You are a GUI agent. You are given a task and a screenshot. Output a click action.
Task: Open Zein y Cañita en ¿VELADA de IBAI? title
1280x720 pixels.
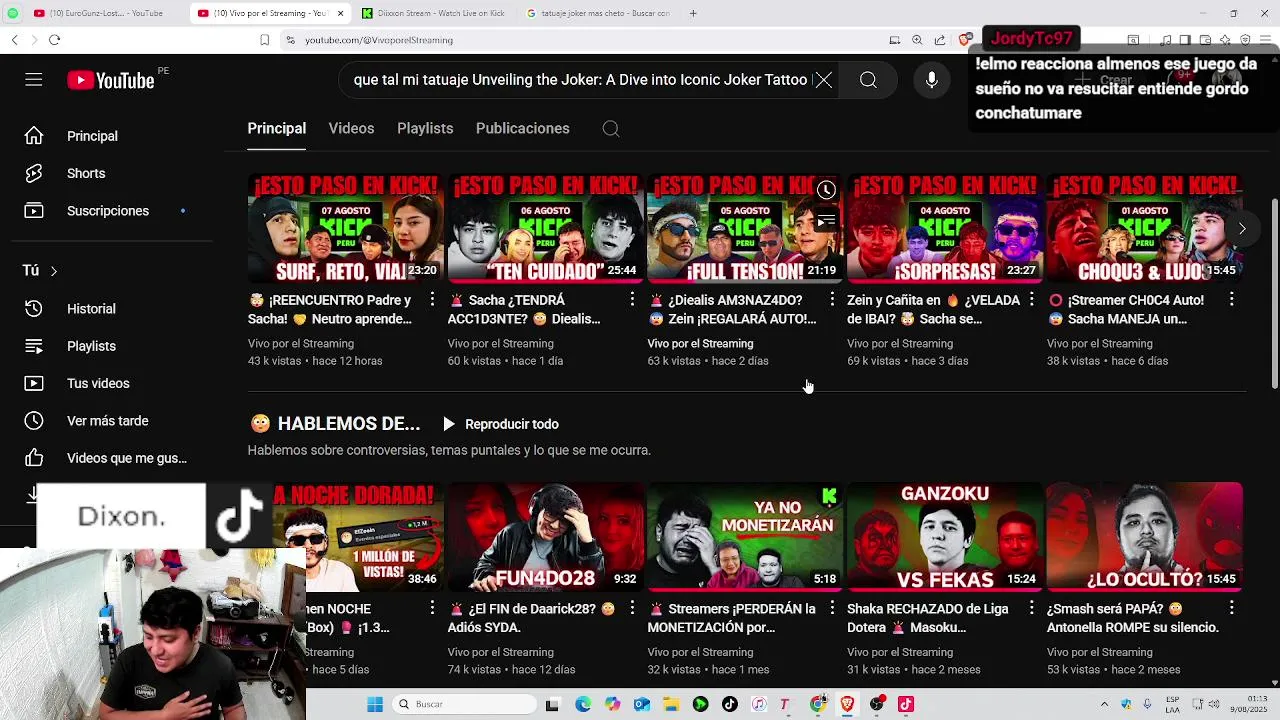(x=934, y=309)
